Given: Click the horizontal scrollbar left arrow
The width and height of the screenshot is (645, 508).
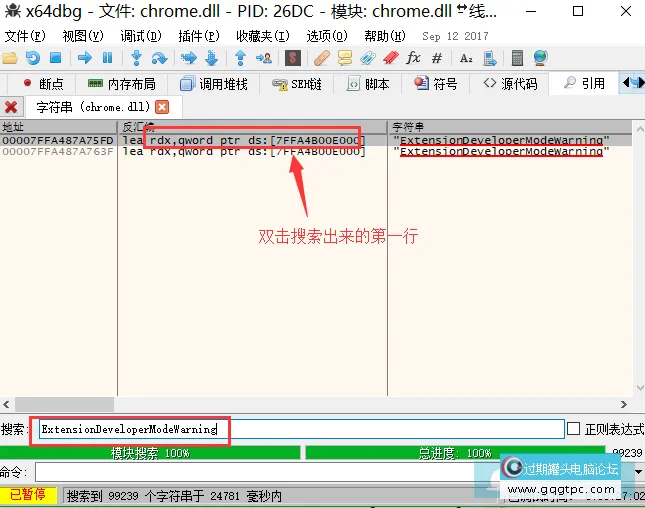Looking at the screenshot, I should click(6, 404).
